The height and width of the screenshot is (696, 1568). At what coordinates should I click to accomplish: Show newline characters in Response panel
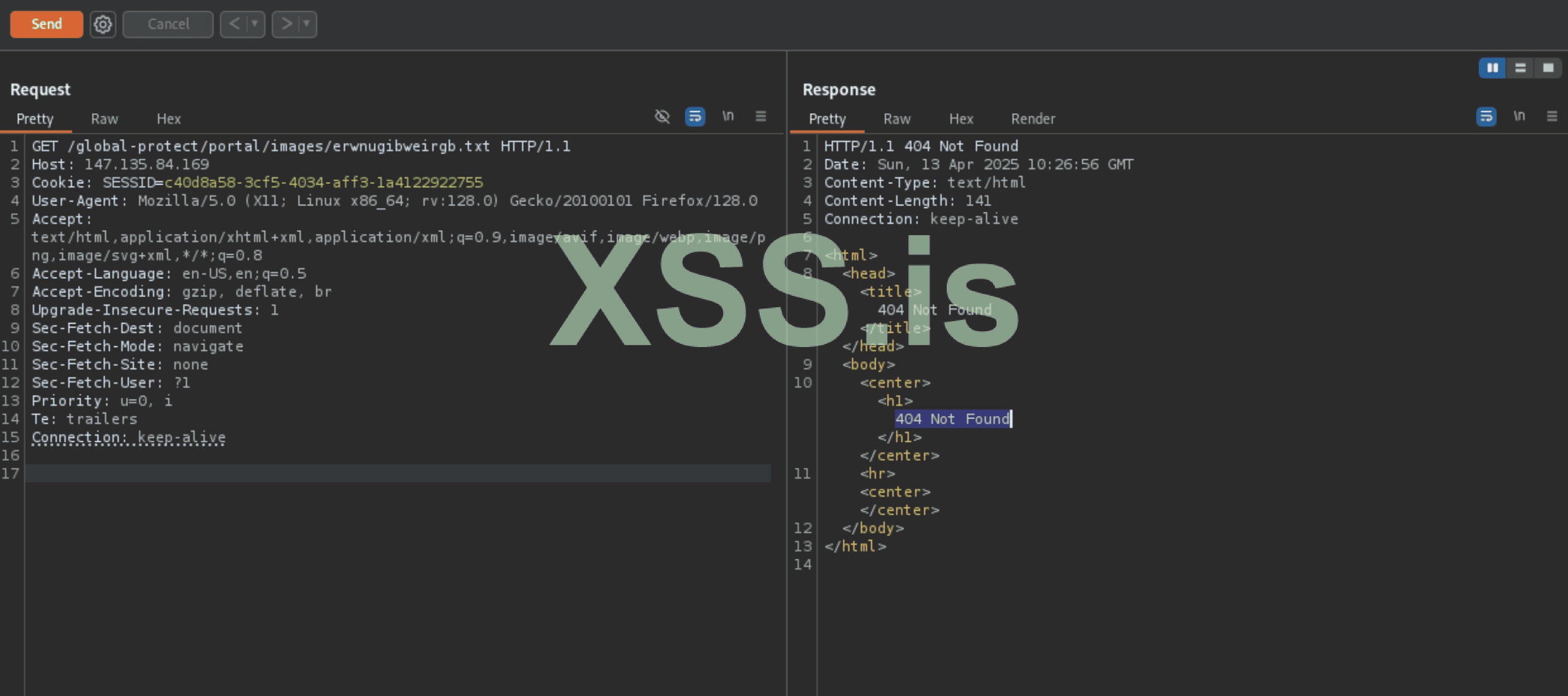pos(1519,116)
